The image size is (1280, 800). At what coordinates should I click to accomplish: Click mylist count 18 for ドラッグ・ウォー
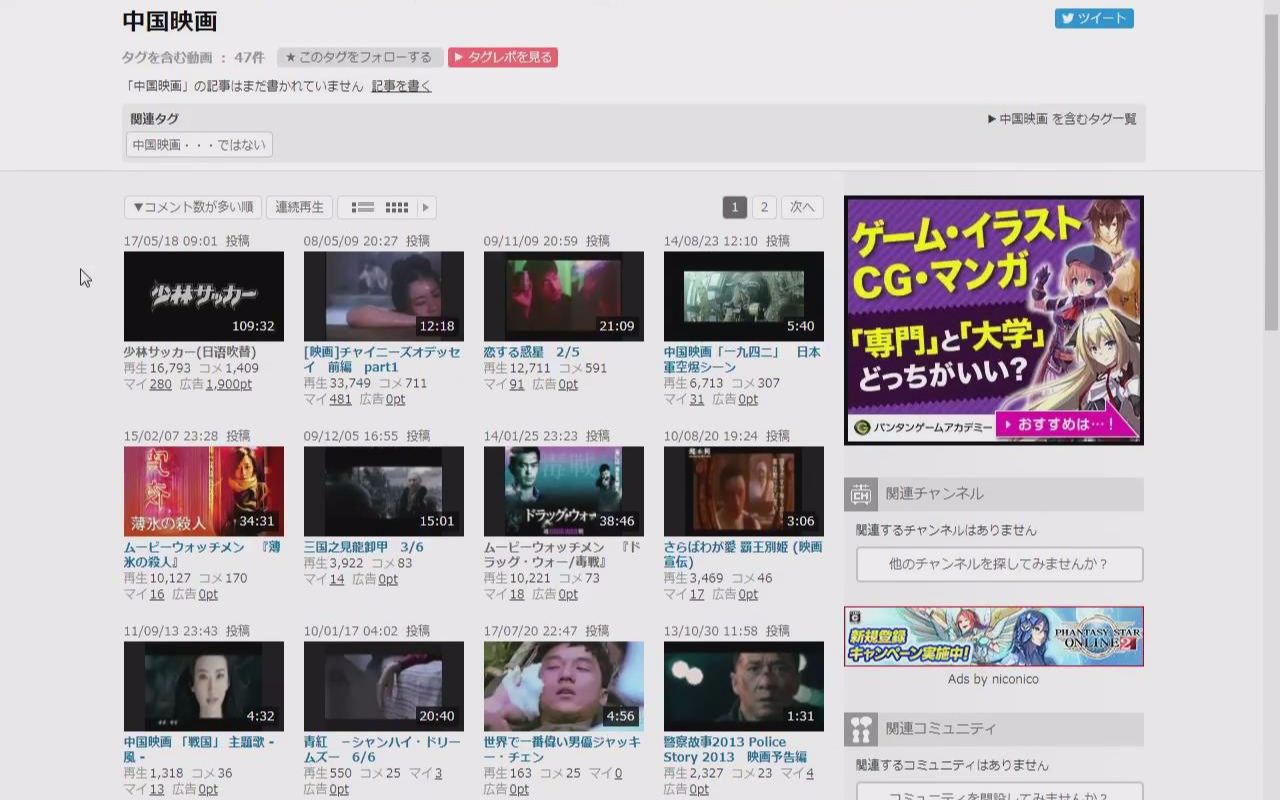516,594
